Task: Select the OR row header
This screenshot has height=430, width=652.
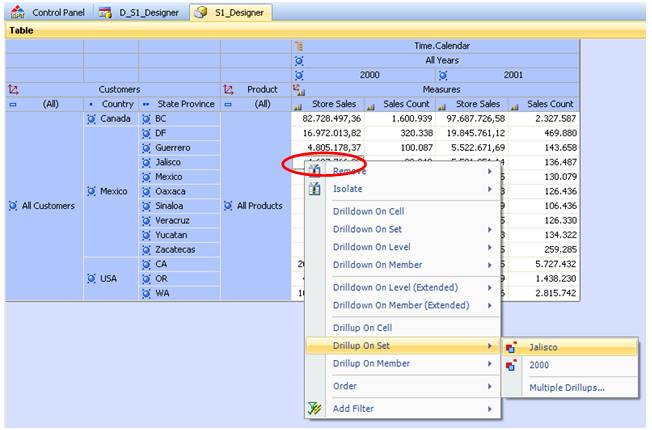Action: coord(180,279)
